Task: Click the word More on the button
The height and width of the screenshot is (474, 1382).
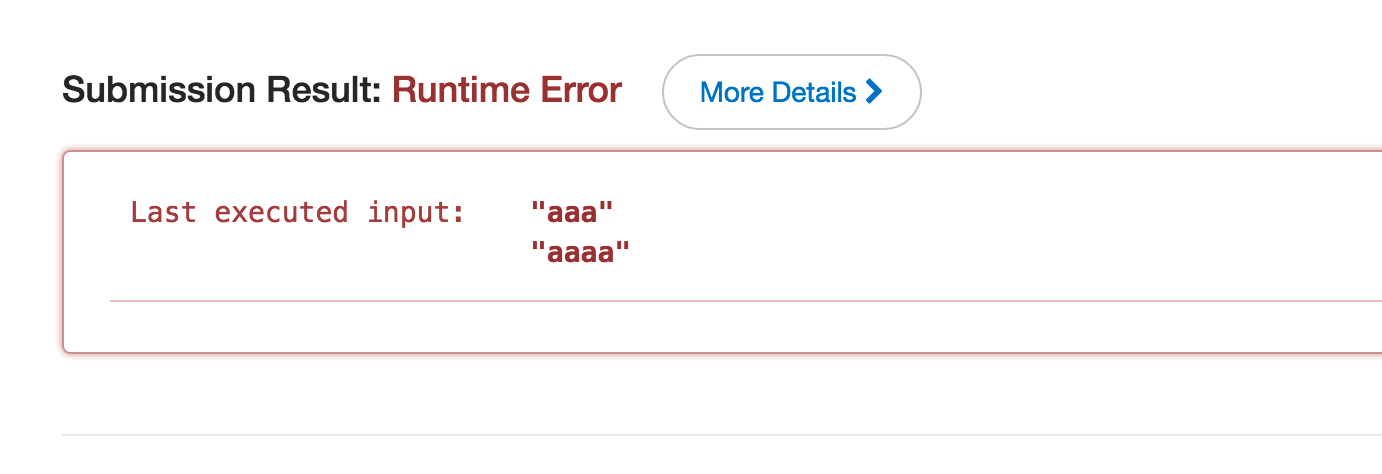Action: pyautogui.click(x=733, y=92)
